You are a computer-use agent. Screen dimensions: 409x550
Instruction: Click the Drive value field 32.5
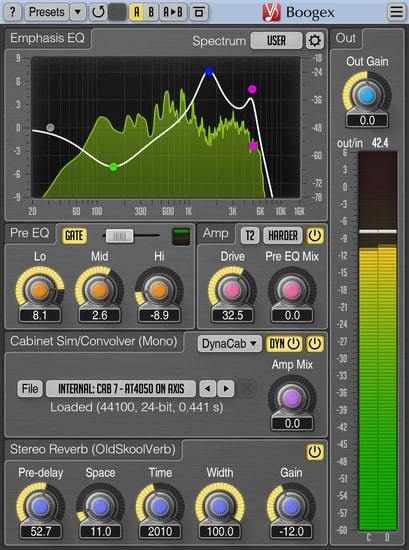pyautogui.click(x=233, y=315)
